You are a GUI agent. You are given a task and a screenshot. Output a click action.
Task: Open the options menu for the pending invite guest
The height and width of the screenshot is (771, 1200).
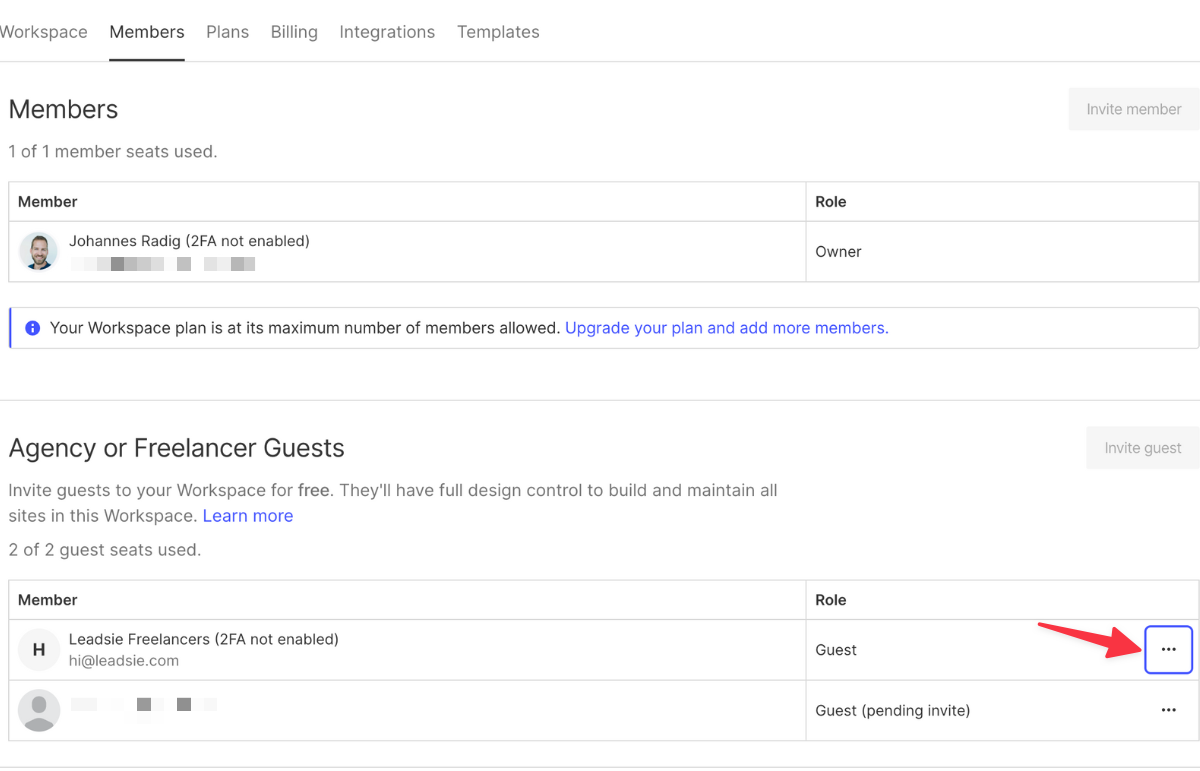(1168, 710)
